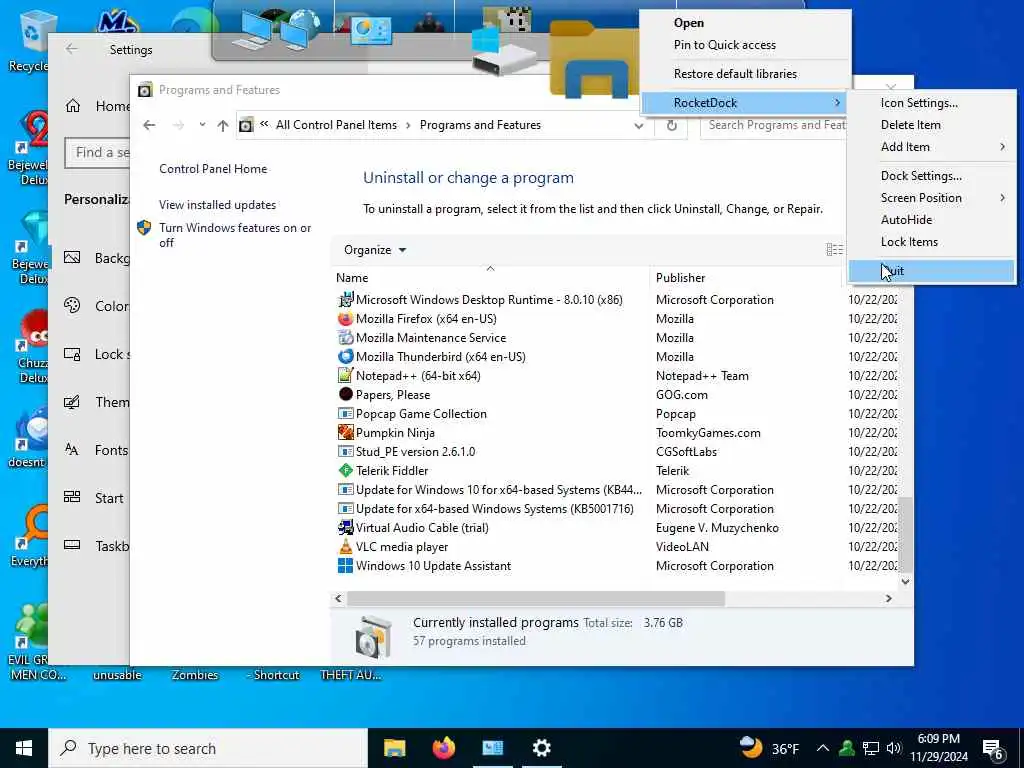The height and width of the screenshot is (768, 1024).
Task: Expand the address bar history dropdown
Action: [639, 125]
